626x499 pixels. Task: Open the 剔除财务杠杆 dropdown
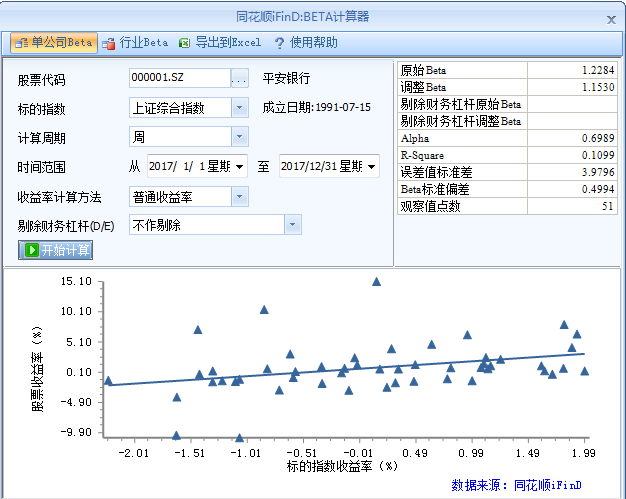point(292,225)
